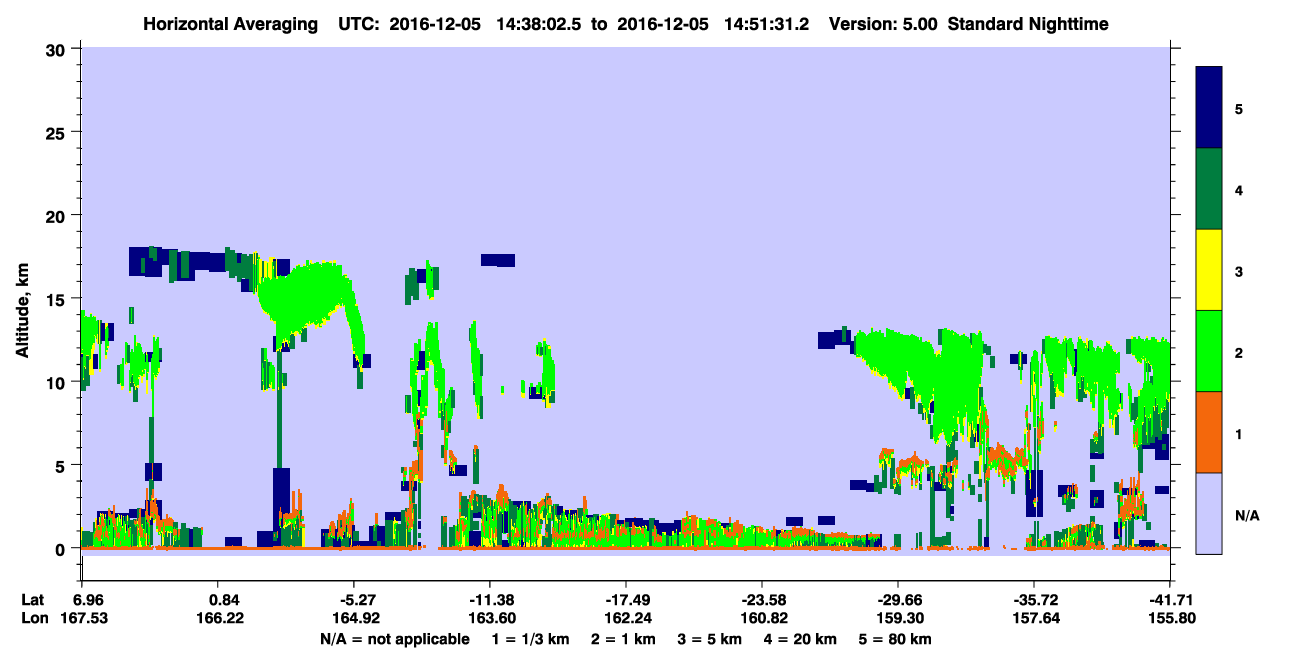The height and width of the screenshot is (667, 1300).
Task: Click the colorbar label 'N/A'
Action: pos(1246,515)
